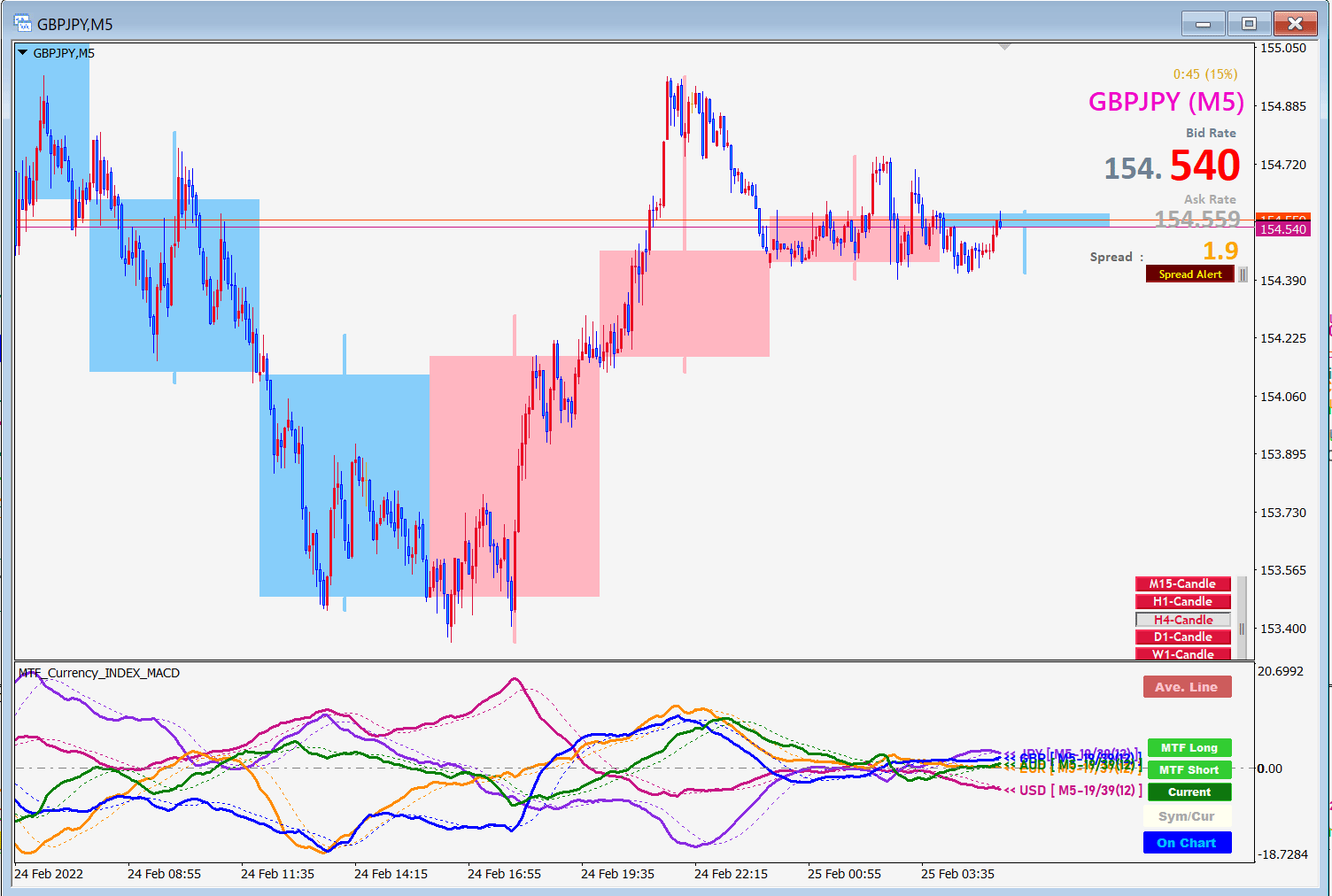Click the drag handle beside Spread Alert
Image resolution: width=1332 pixels, height=896 pixels.
click(1243, 274)
